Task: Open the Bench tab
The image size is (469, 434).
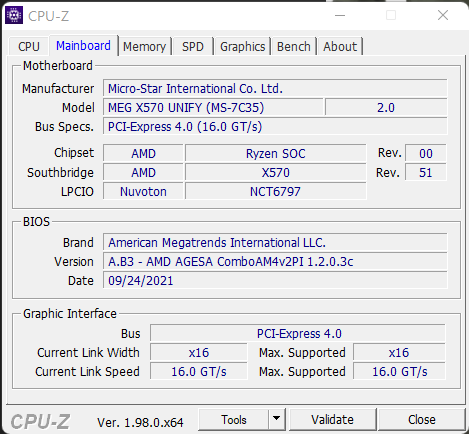Action: click(294, 46)
